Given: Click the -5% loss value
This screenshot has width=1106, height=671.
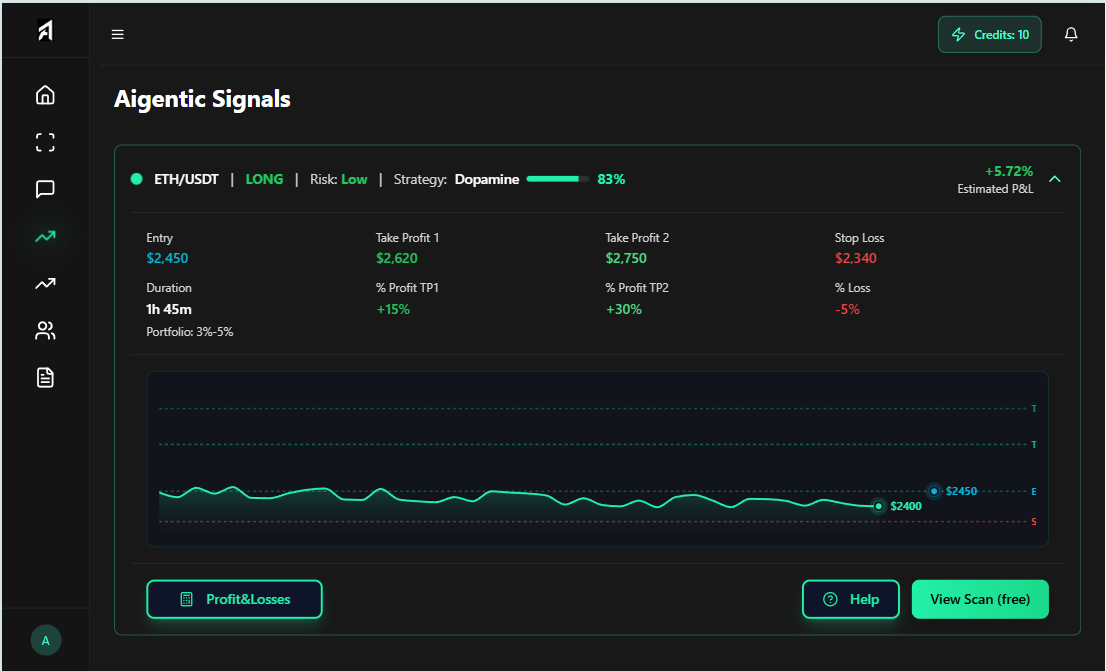Looking at the screenshot, I should [x=847, y=309].
